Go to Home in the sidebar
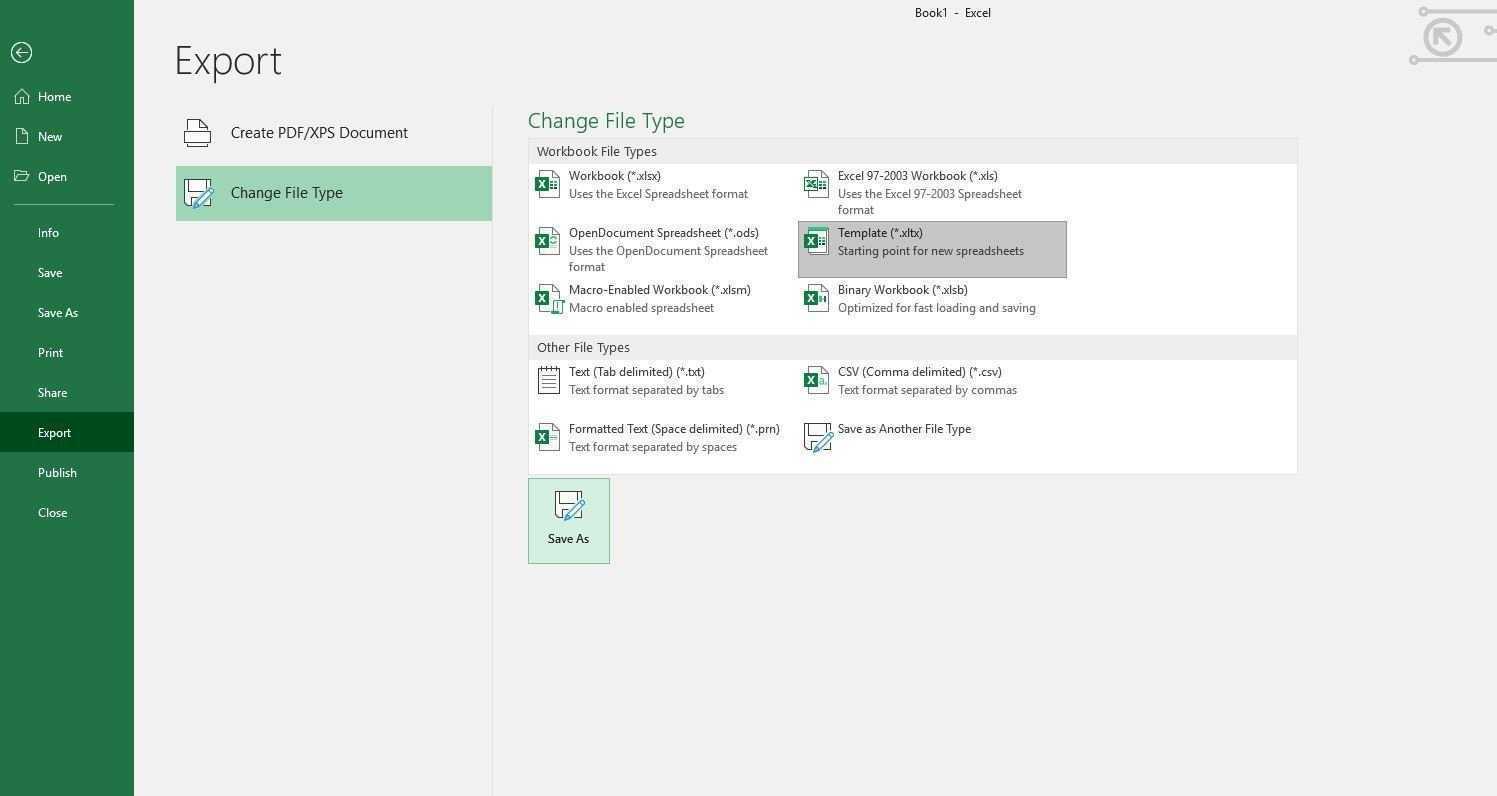 click(54, 97)
